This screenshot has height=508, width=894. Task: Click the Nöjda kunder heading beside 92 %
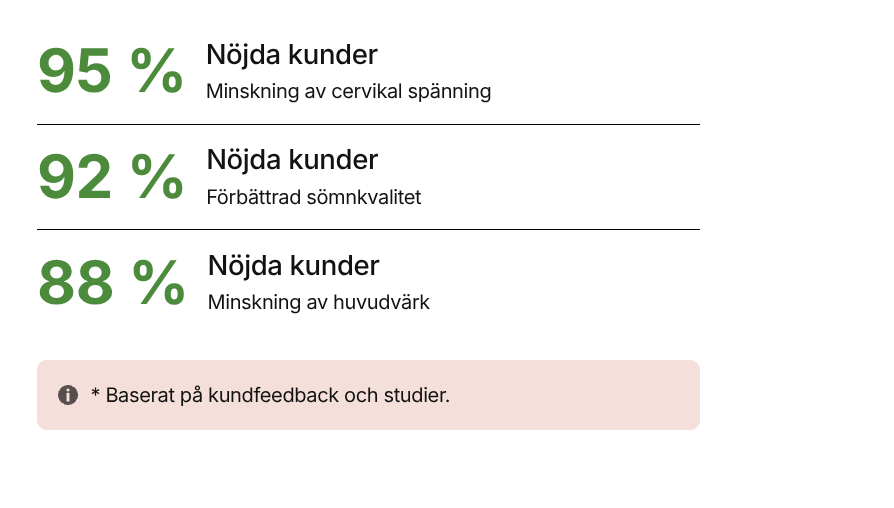tap(292, 159)
